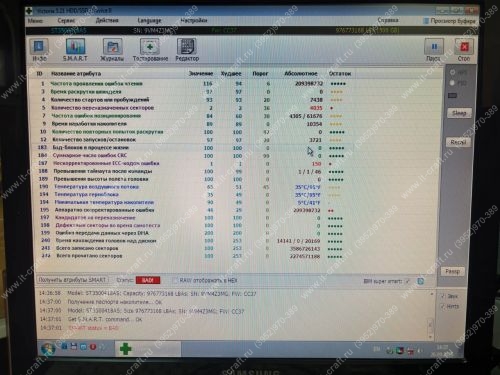Select attribute row 187 uncorrectable ECC errors

(195, 164)
